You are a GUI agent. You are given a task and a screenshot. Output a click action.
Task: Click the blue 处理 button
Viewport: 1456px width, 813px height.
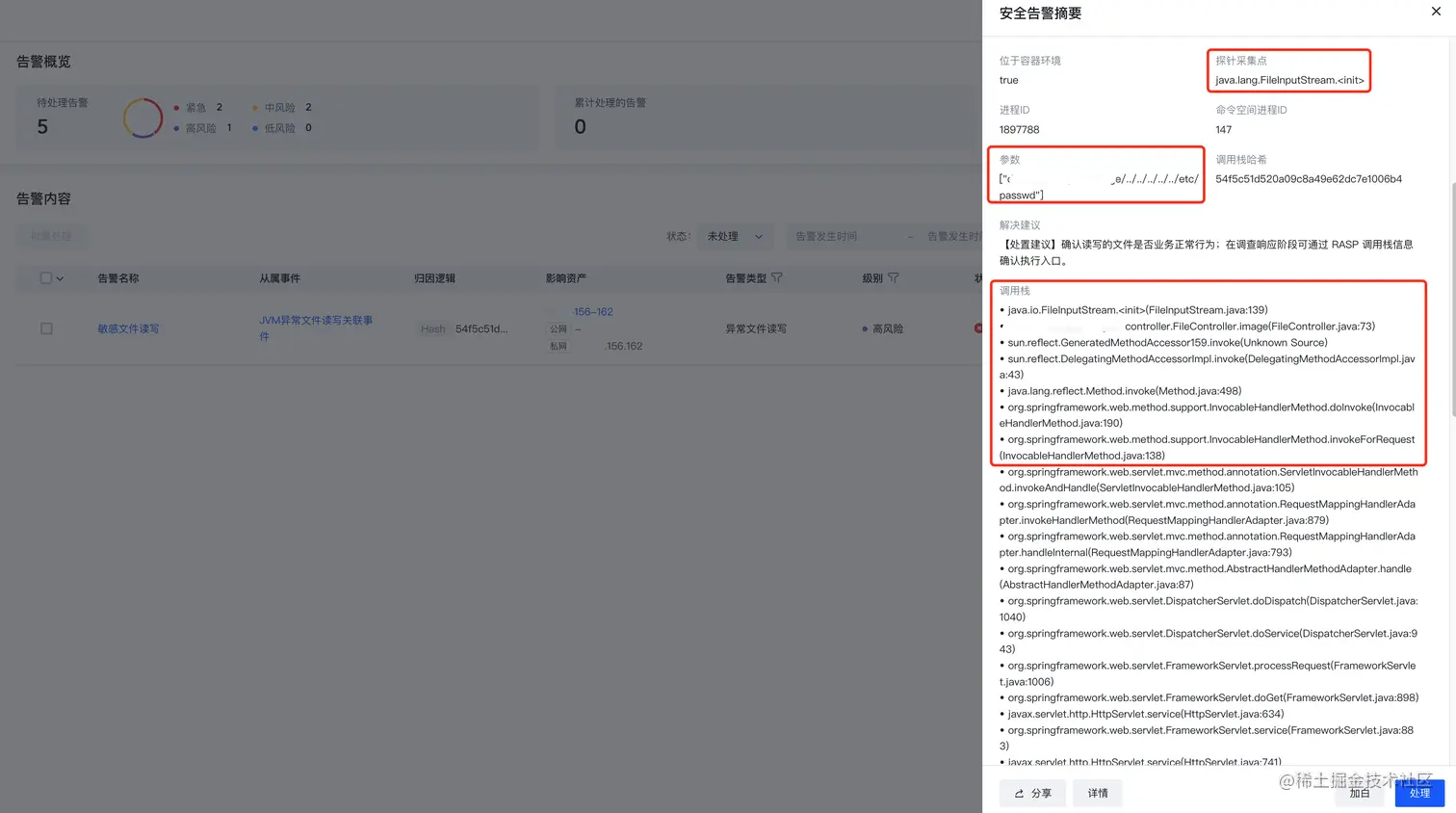[1419, 793]
